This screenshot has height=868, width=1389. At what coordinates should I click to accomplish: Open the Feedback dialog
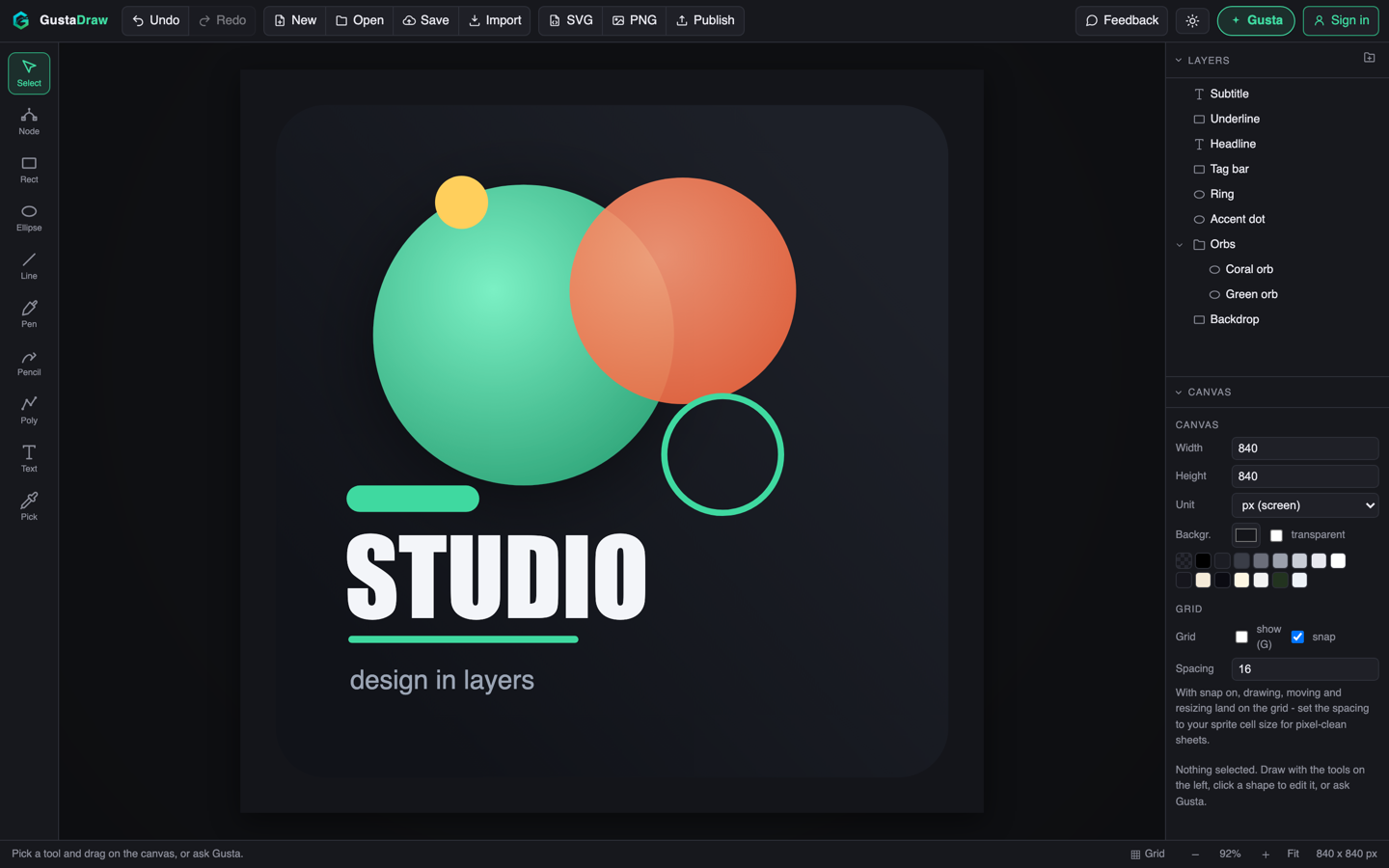(1122, 20)
